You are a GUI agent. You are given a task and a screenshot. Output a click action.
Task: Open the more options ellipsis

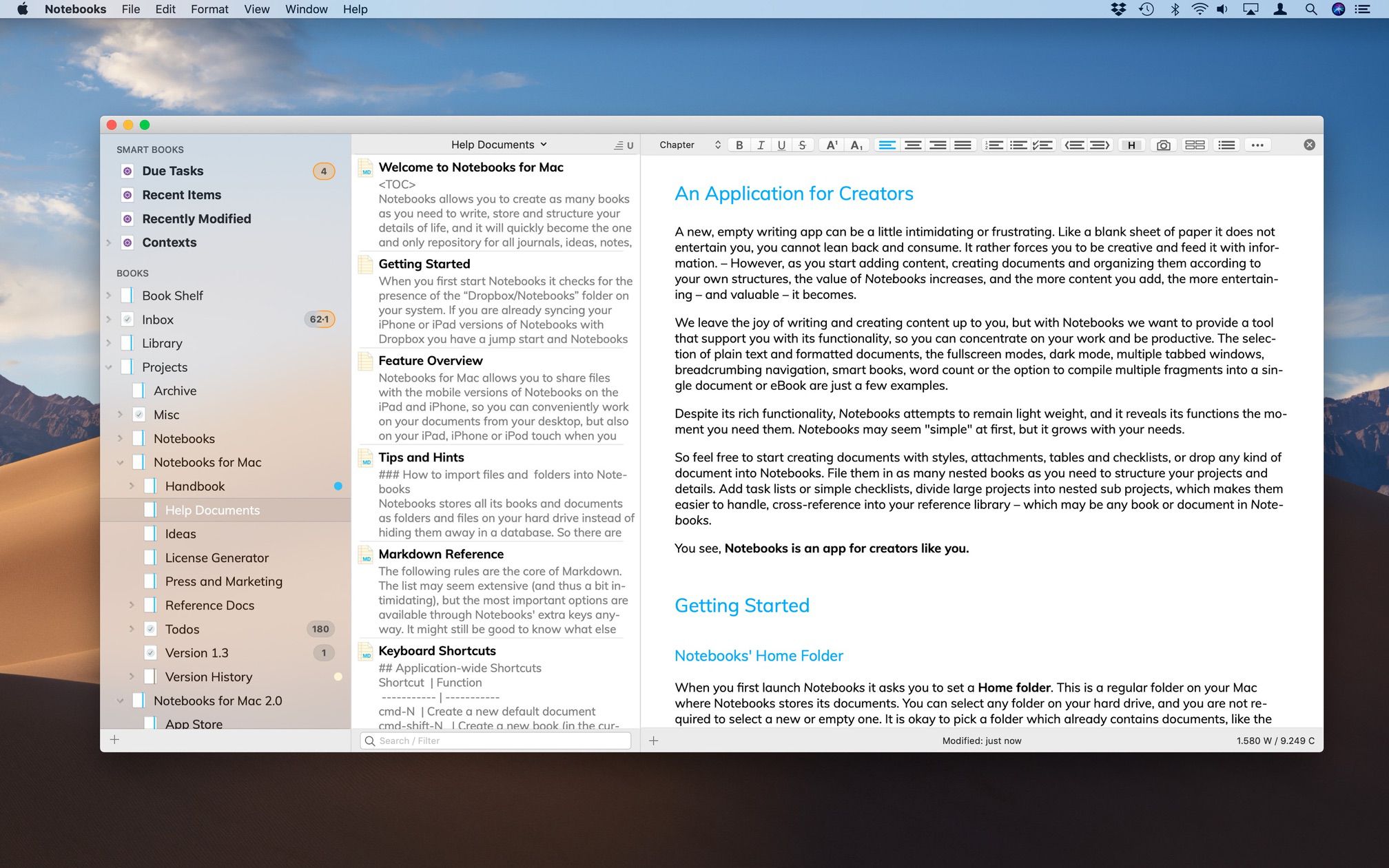[1257, 145]
